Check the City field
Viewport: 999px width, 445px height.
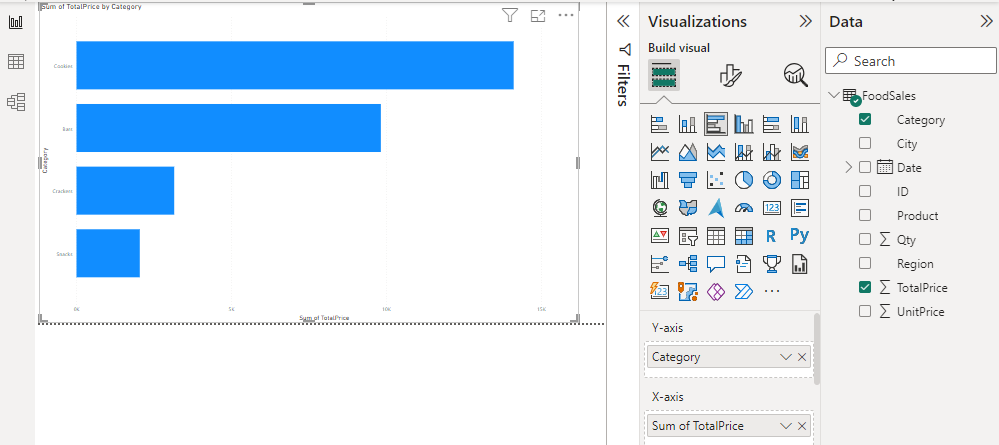point(865,143)
